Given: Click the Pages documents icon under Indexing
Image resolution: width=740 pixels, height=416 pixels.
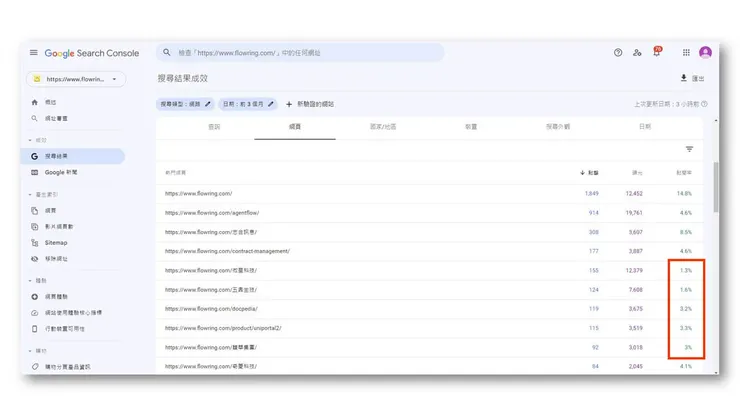Looking at the screenshot, I should 34,210.
